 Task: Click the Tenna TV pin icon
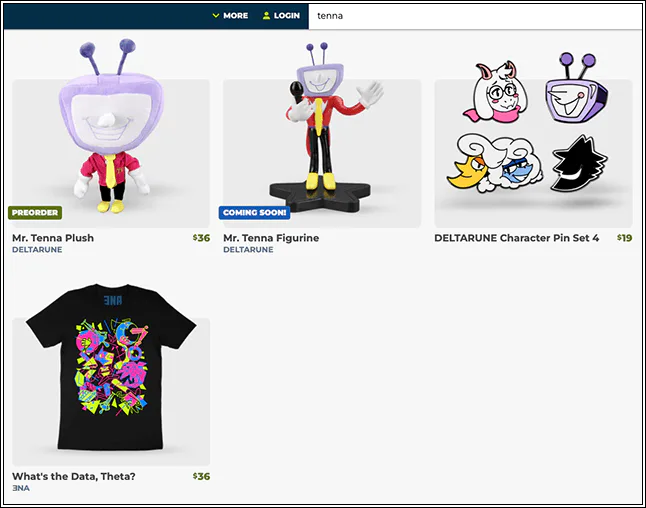coord(576,88)
